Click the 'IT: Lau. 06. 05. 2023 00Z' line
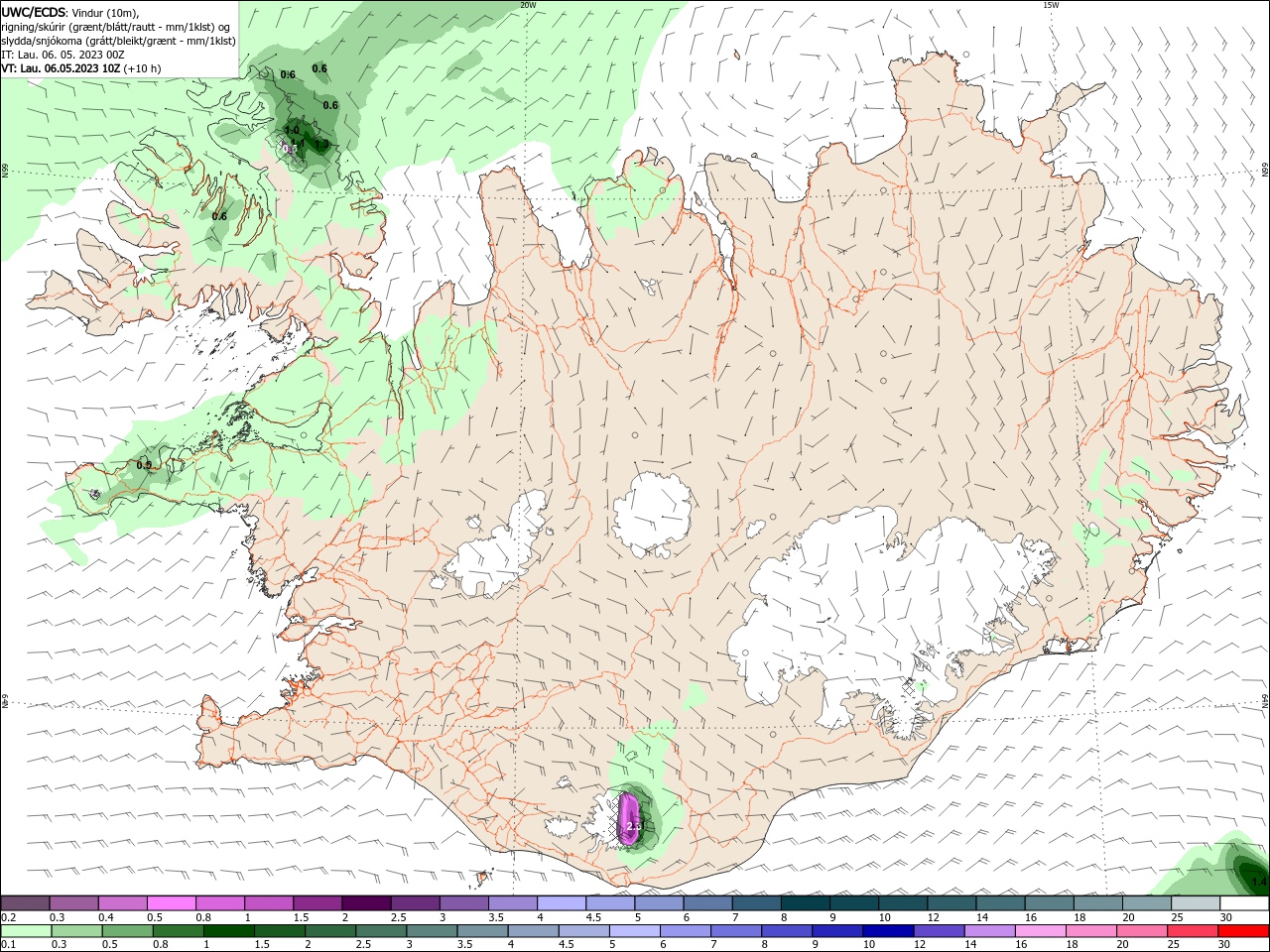1270x952 pixels. point(63,55)
